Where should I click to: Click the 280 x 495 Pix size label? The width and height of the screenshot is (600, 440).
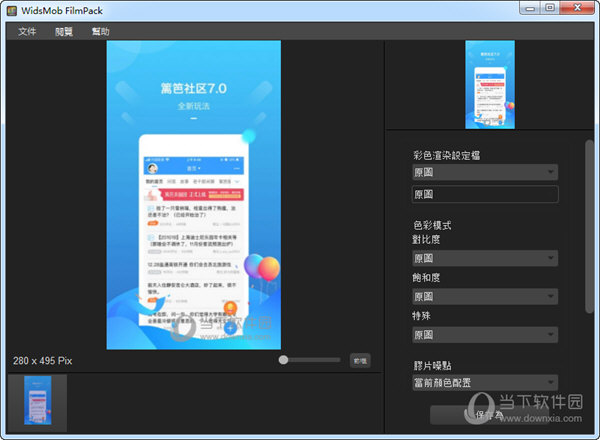42,361
